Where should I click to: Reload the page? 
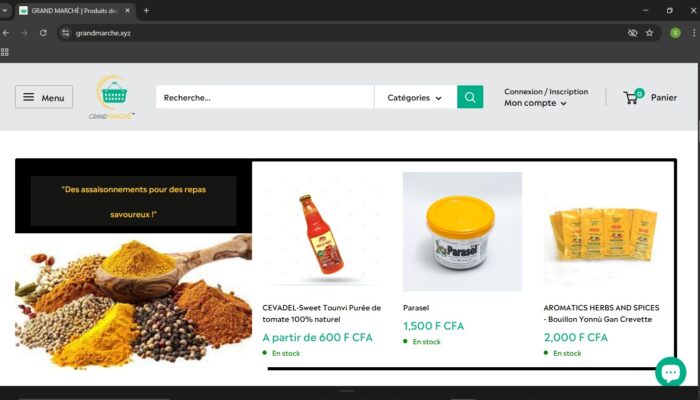[x=43, y=33]
